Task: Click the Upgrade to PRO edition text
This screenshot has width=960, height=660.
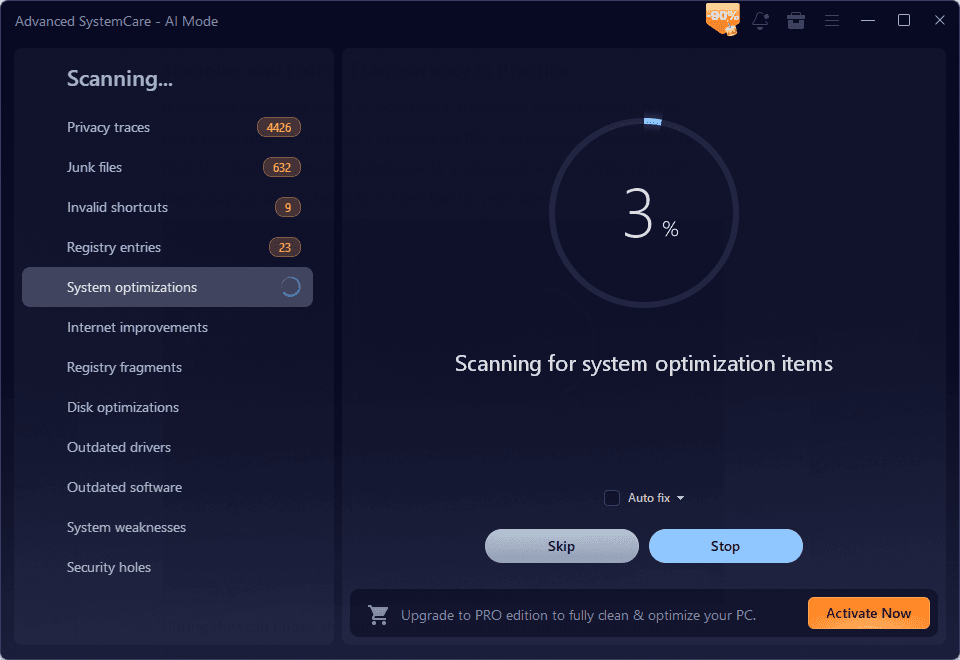Action: pos(579,615)
